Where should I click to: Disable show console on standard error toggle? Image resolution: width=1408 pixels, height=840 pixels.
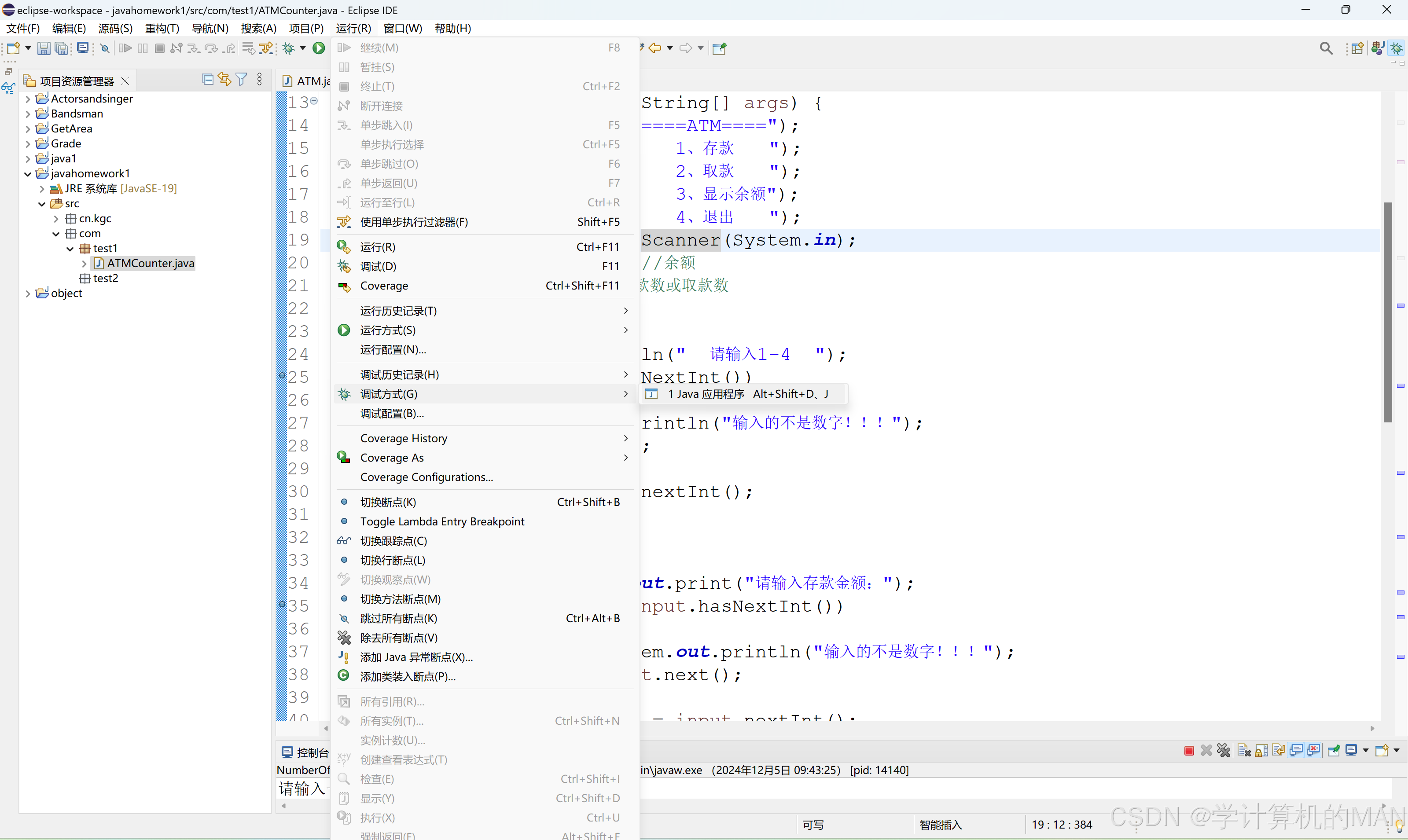click(x=1312, y=750)
